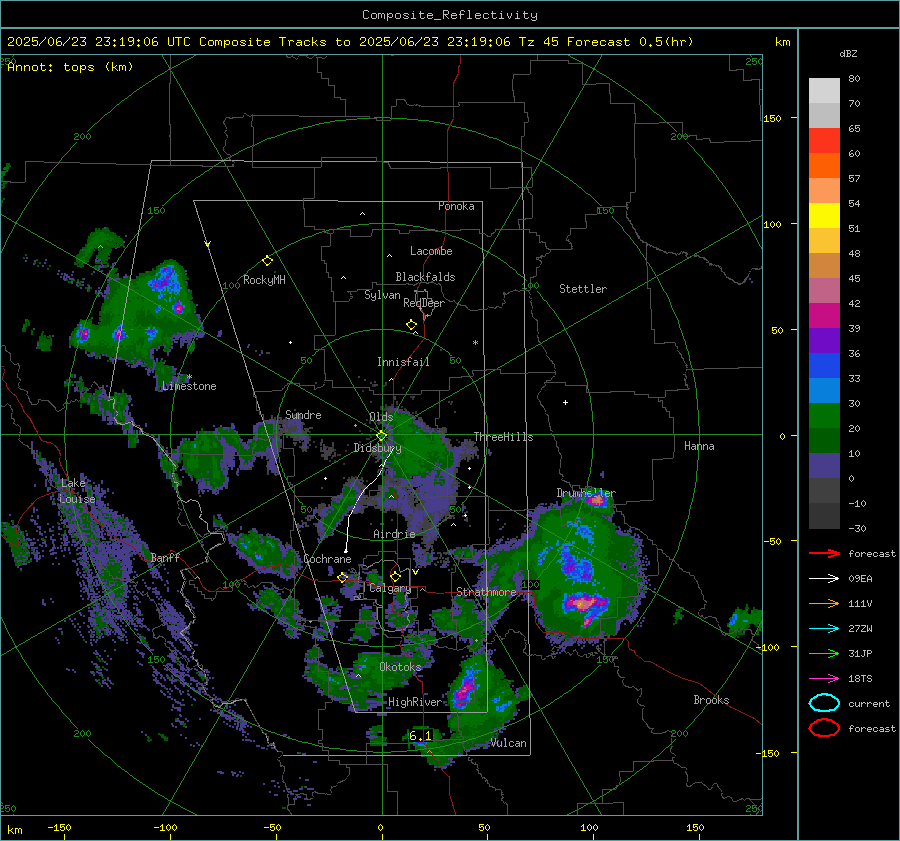Click the 6.1 storm top label

coord(420,735)
